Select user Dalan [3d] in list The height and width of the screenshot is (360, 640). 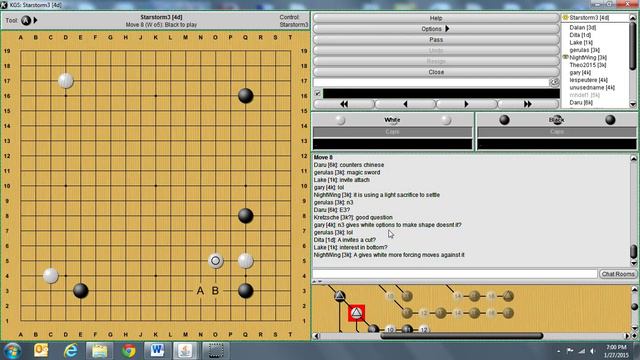click(x=582, y=27)
